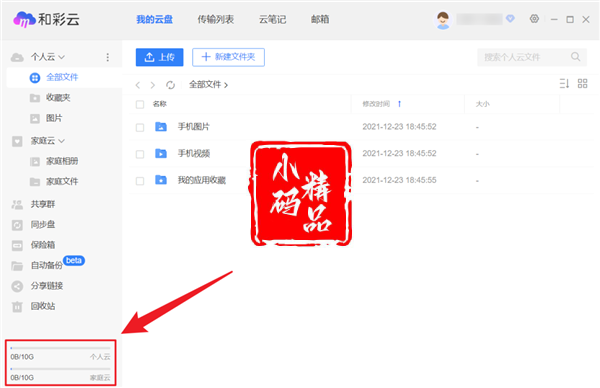600x388 pixels.
Task: Switch to grid view
Action: coord(582,83)
